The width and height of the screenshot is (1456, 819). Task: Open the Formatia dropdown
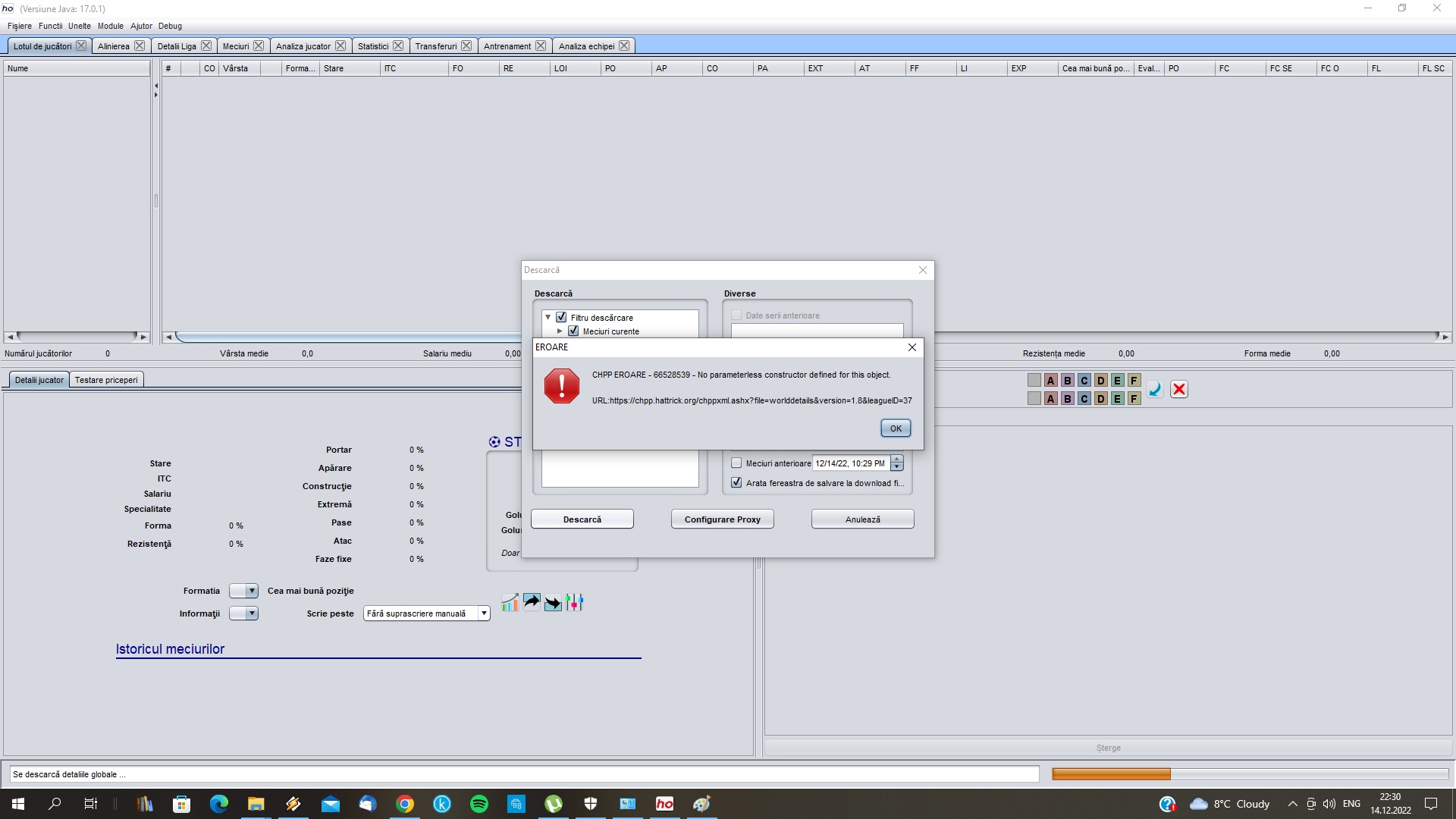point(243,591)
